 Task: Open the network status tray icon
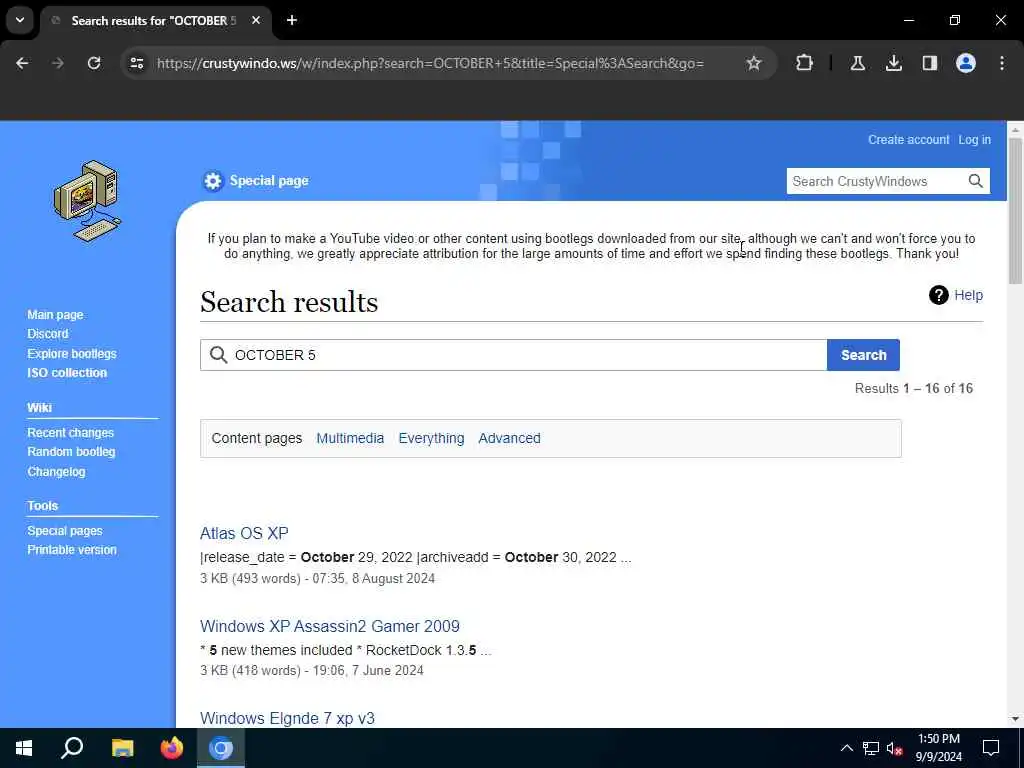pos(871,748)
